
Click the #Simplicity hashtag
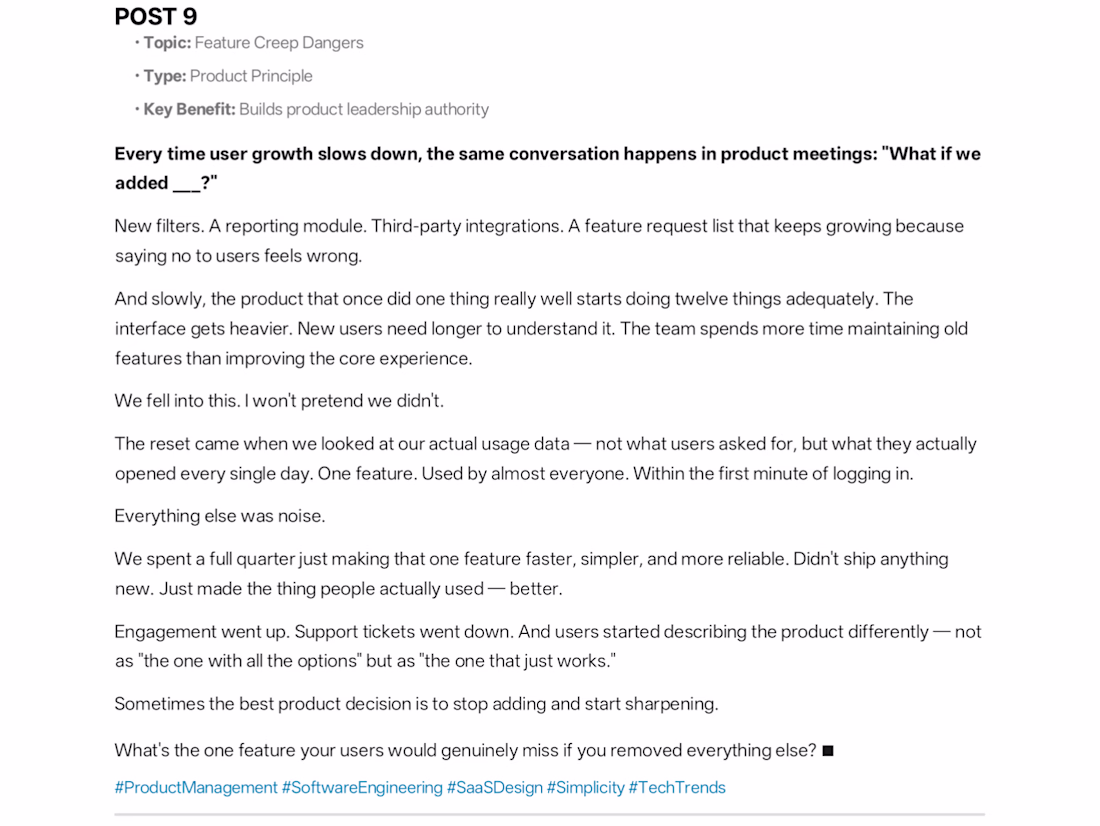[585, 787]
